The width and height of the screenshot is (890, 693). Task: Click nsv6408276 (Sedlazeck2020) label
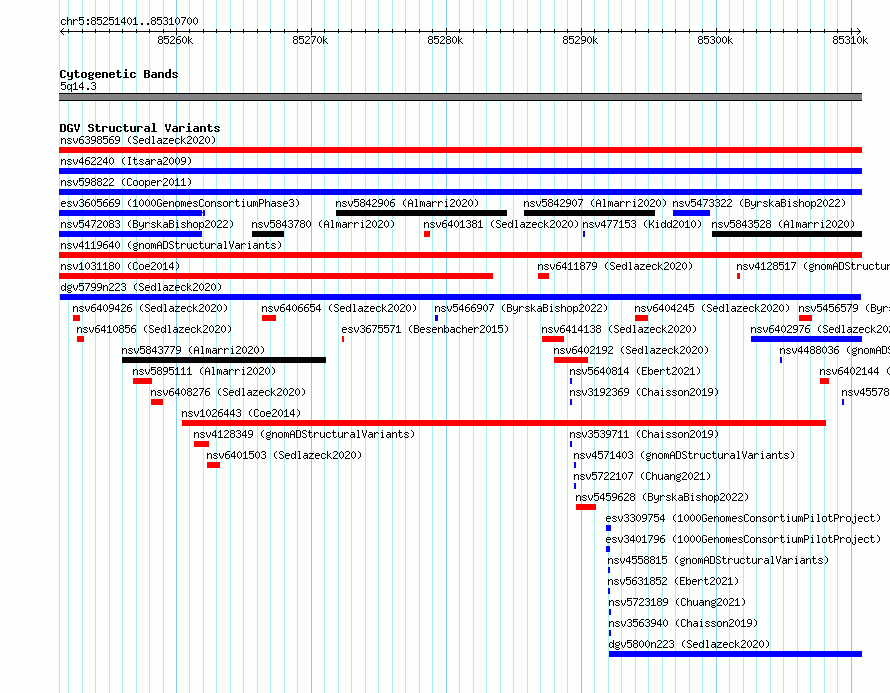point(228,392)
